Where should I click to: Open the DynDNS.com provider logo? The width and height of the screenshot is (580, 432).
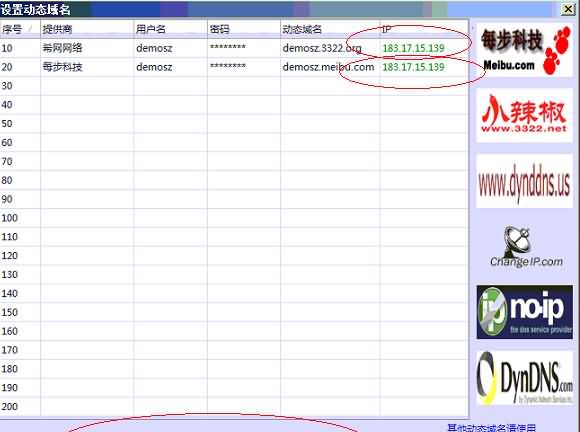pos(525,378)
